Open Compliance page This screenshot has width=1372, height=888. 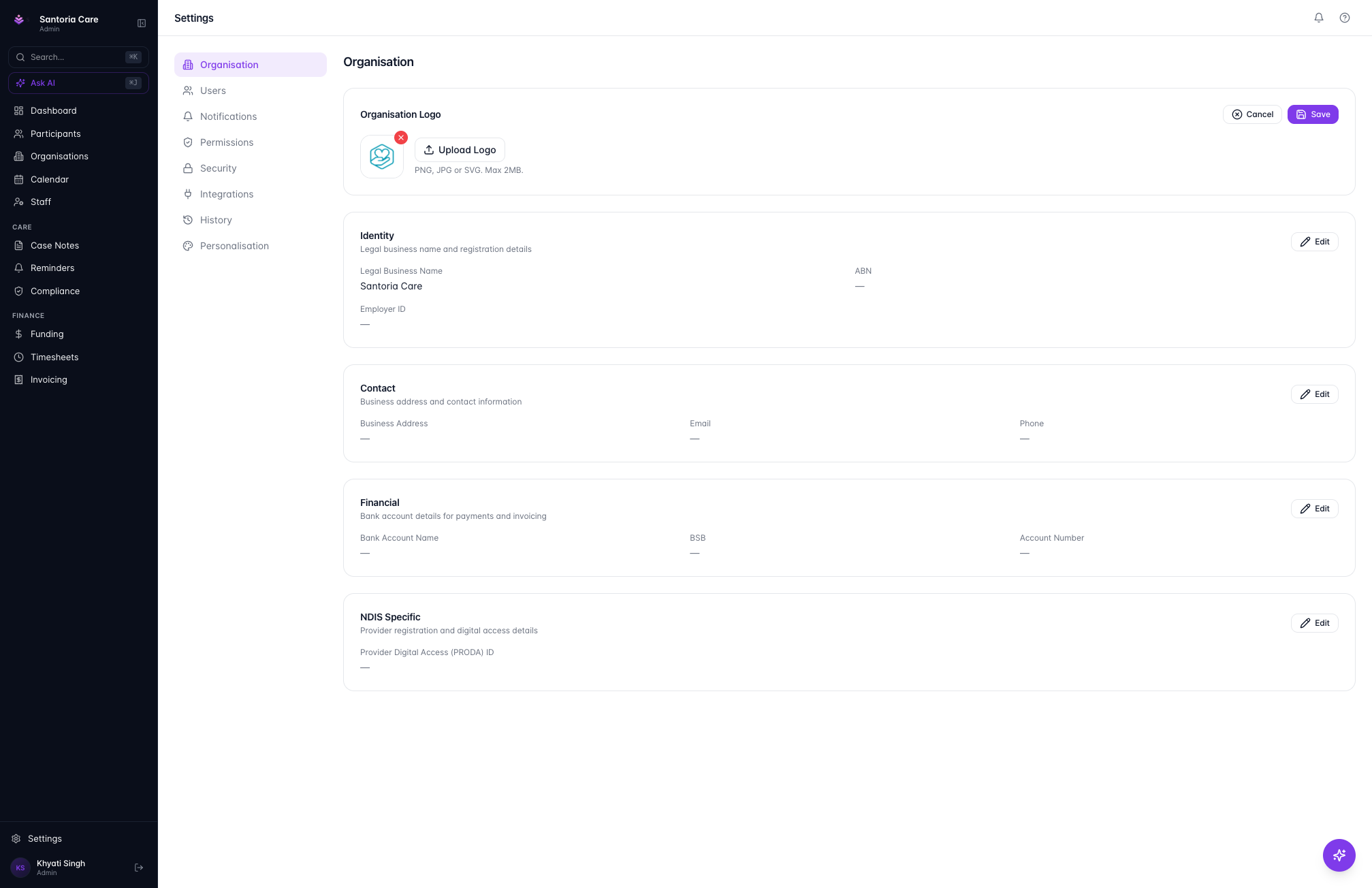coord(78,291)
